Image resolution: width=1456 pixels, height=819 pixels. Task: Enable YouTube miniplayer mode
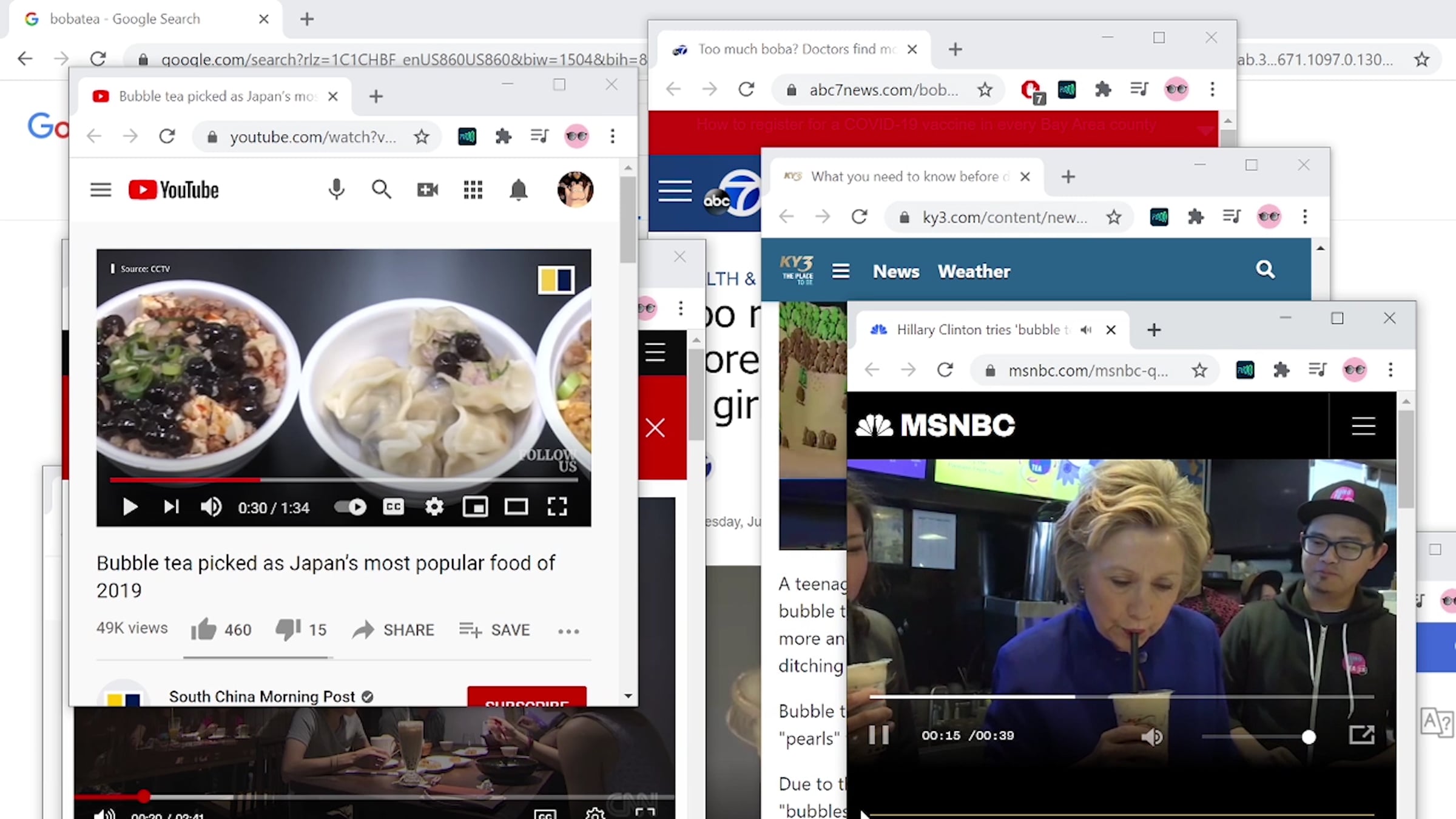475,507
